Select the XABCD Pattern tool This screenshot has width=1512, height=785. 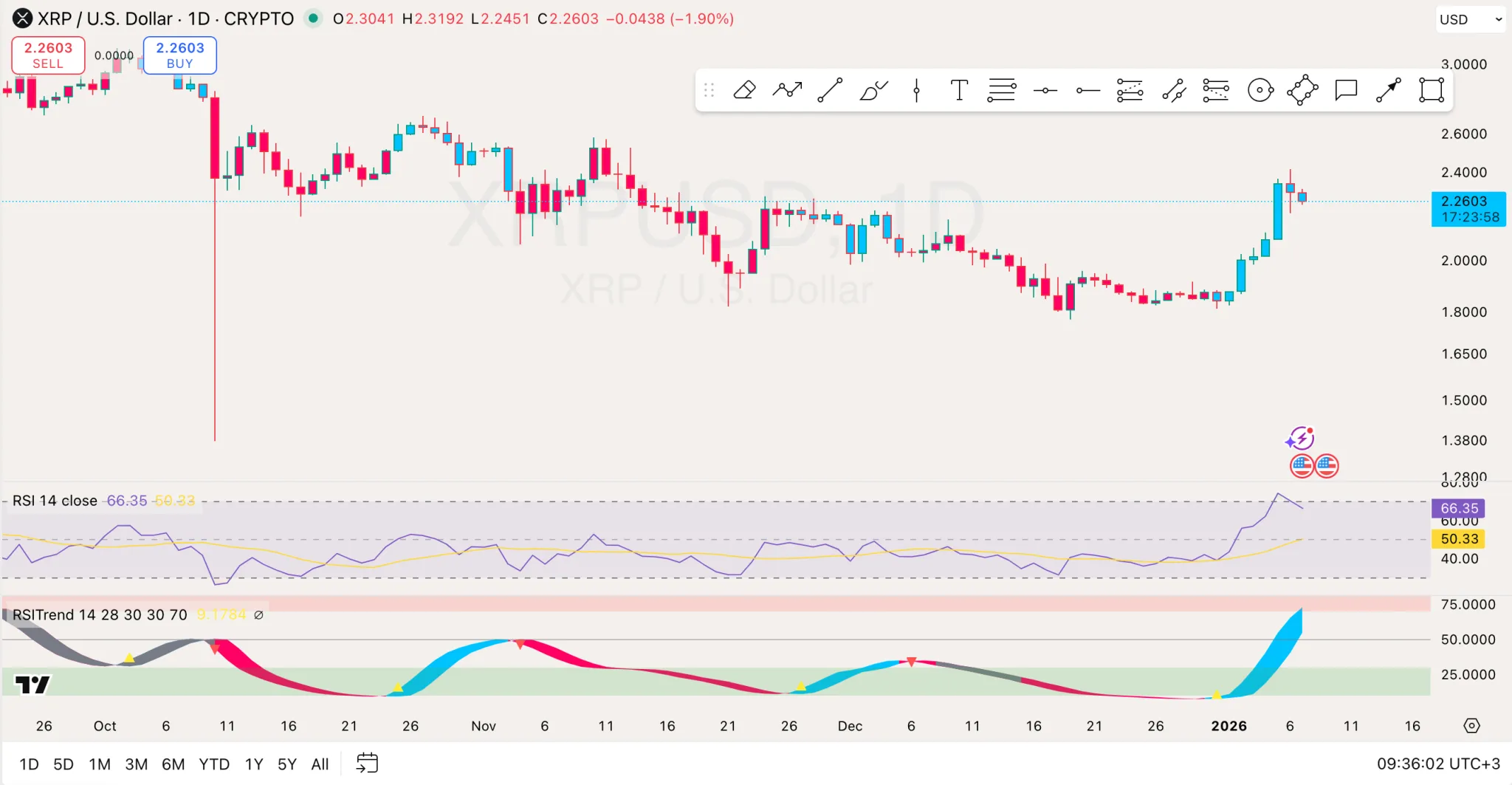coord(1302,89)
